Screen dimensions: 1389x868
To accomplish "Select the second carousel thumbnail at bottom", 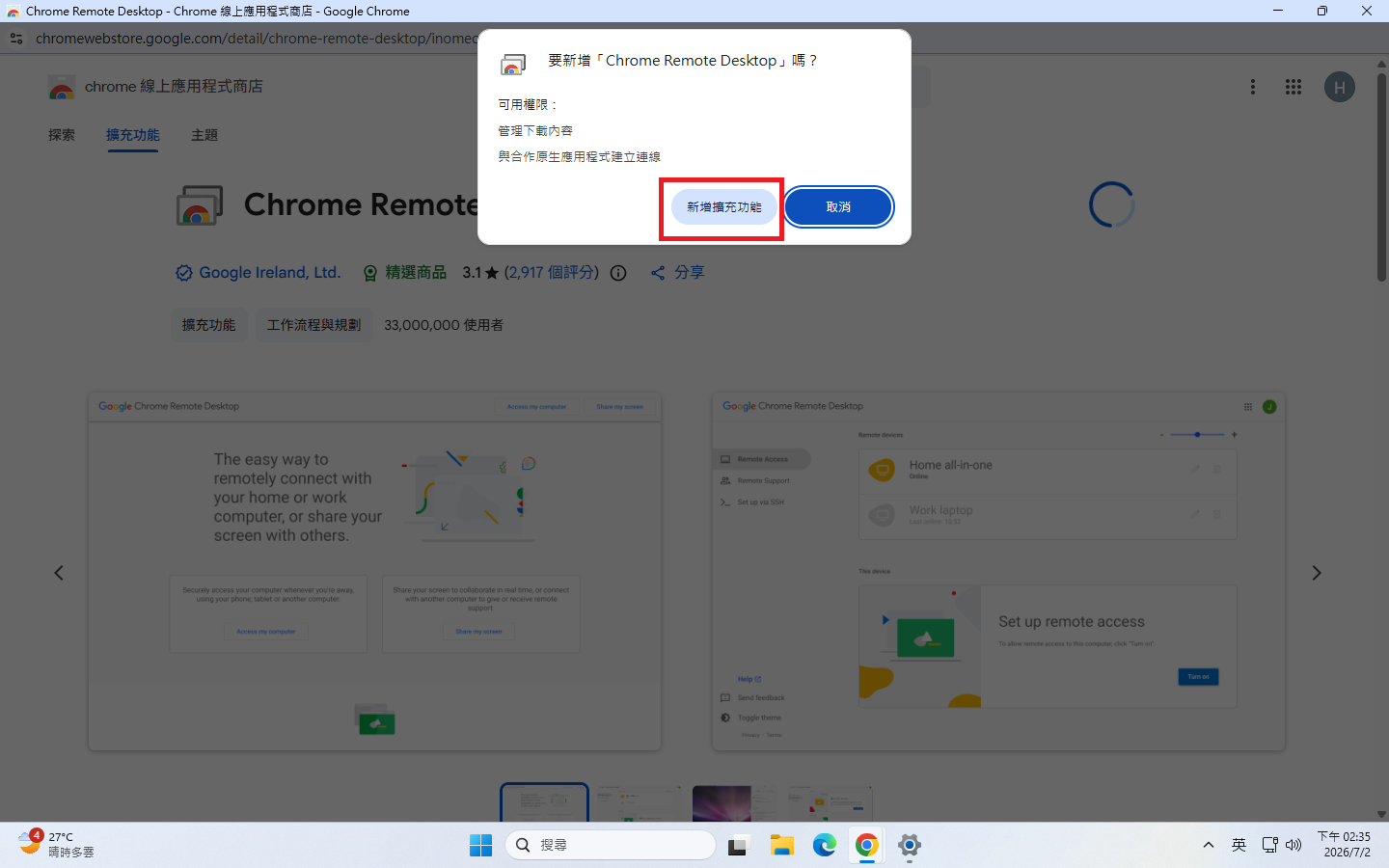I will point(639,802).
